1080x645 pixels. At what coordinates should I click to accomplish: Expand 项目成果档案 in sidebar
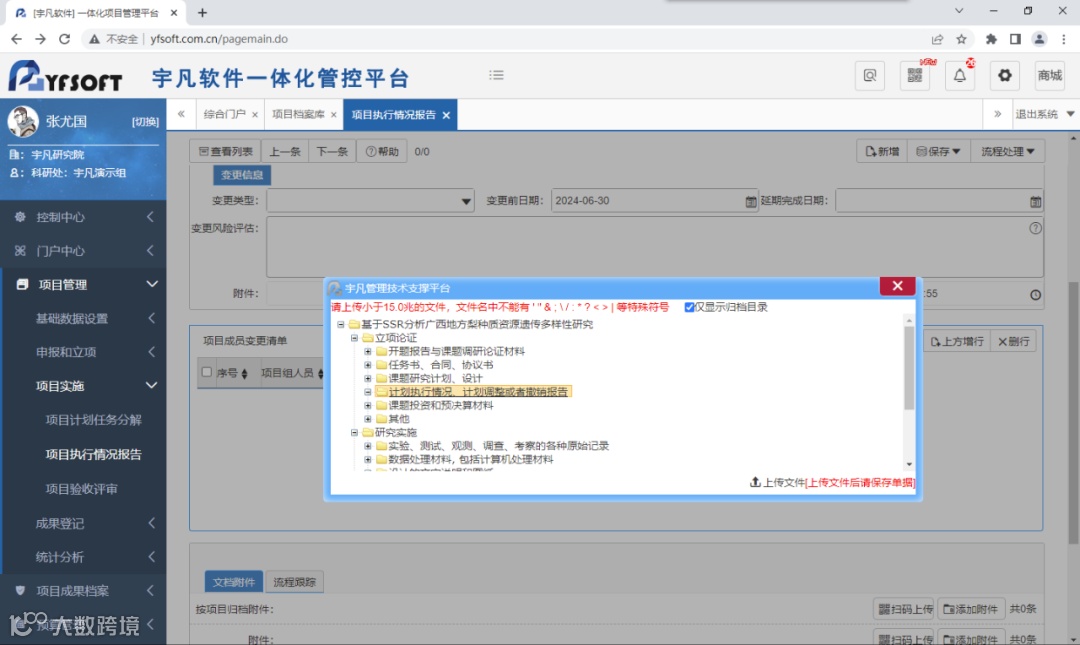(x=83, y=591)
